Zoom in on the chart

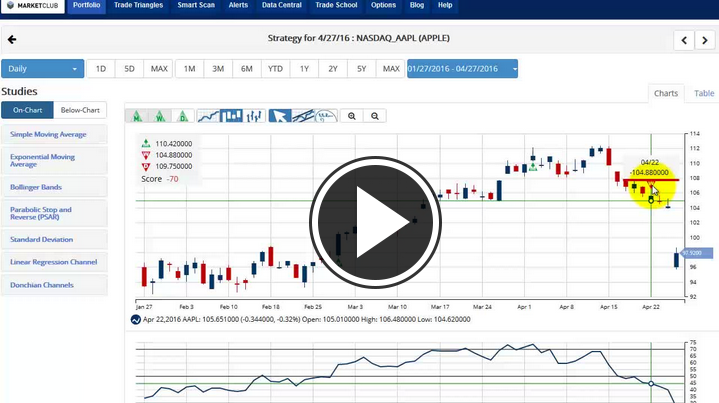coord(352,116)
